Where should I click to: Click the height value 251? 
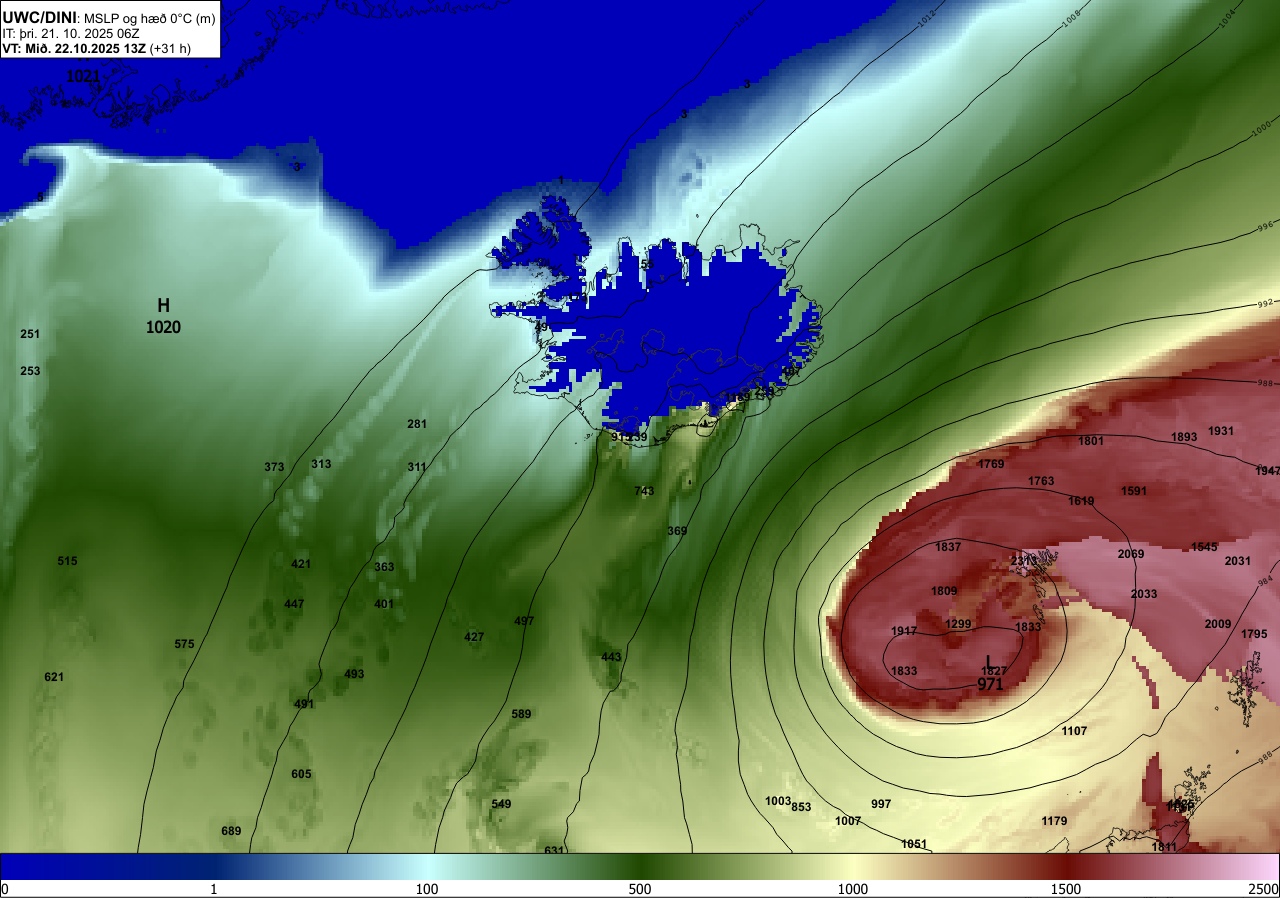(30, 334)
